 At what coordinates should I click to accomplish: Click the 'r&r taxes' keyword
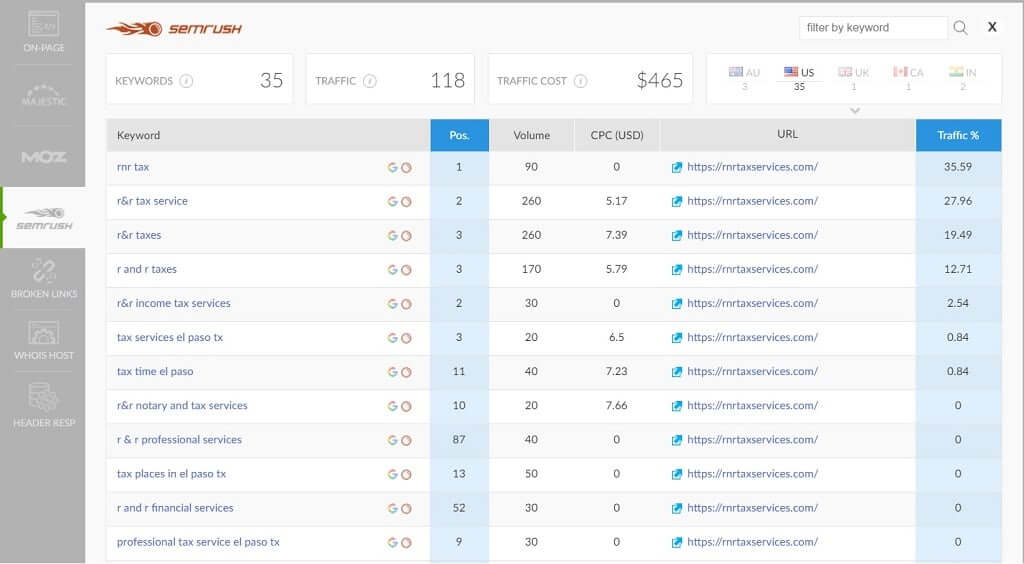tap(139, 235)
